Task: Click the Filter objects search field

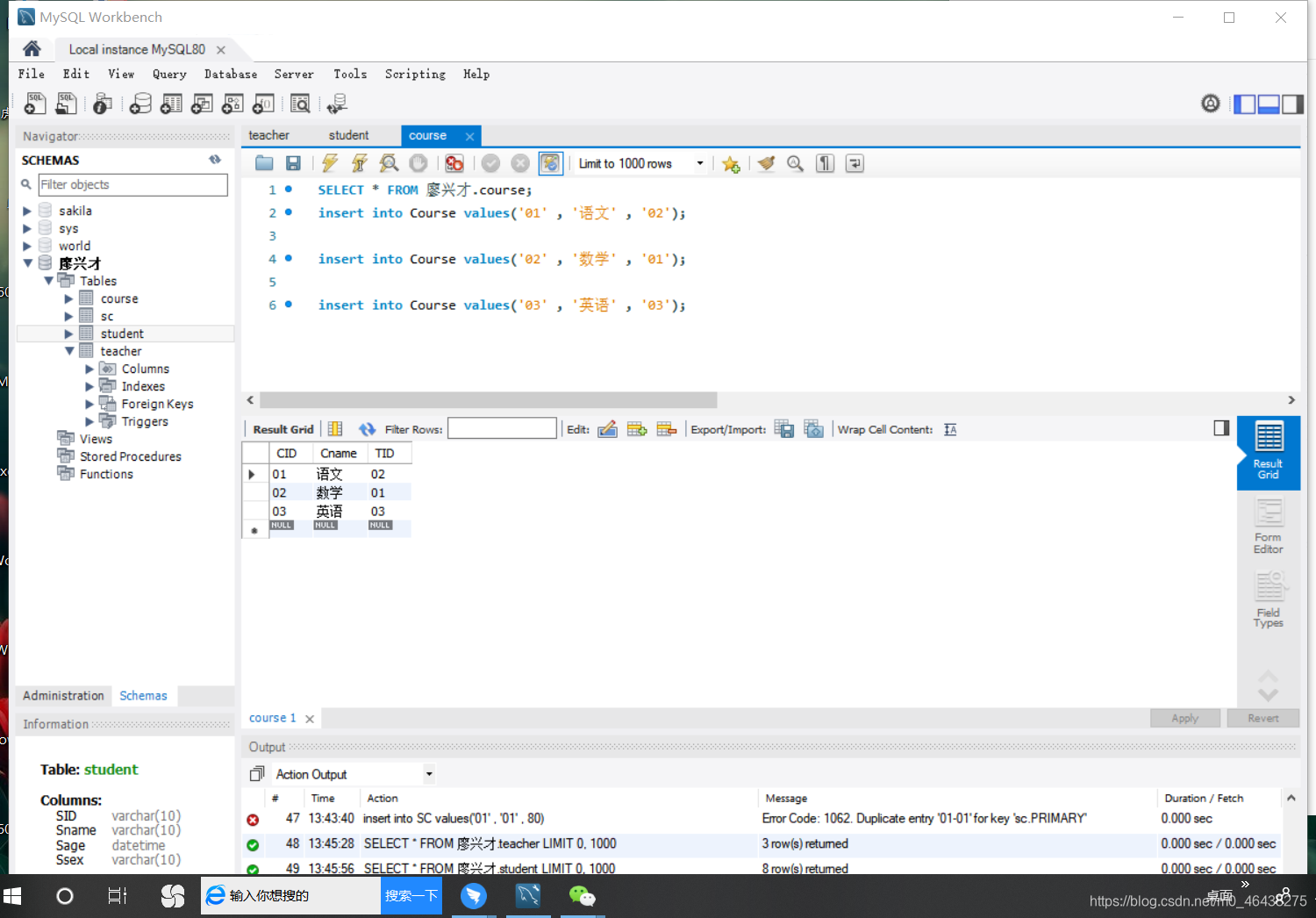Action: [x=133, y=184]
